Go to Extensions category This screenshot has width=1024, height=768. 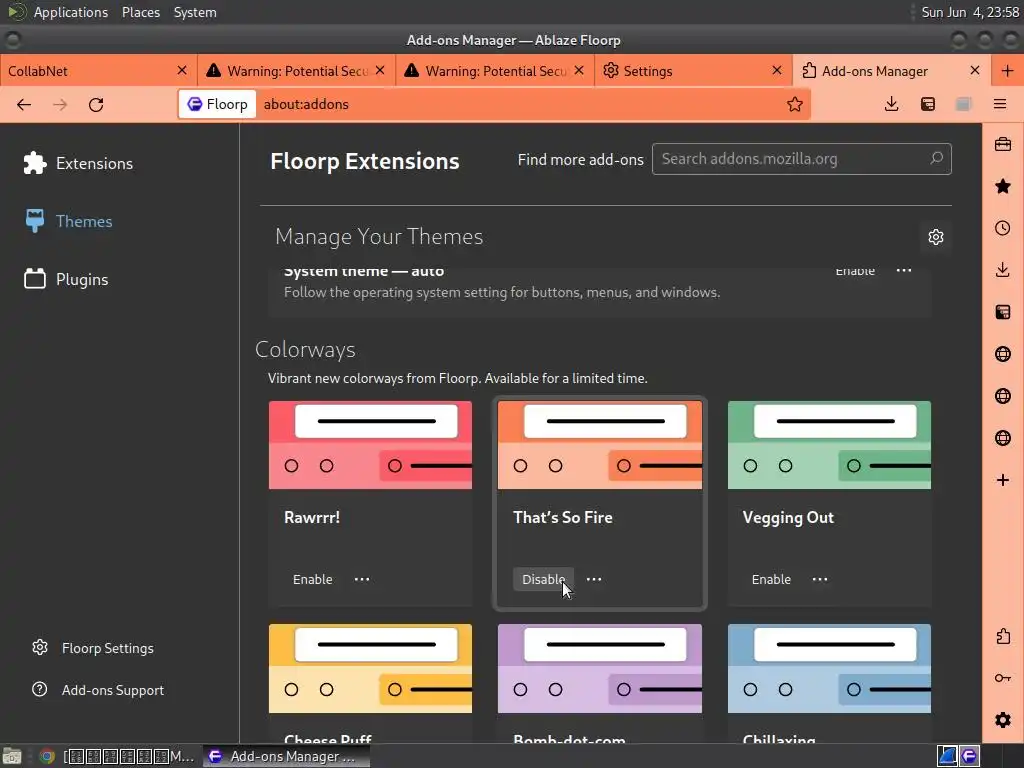[x=78, y=163]
